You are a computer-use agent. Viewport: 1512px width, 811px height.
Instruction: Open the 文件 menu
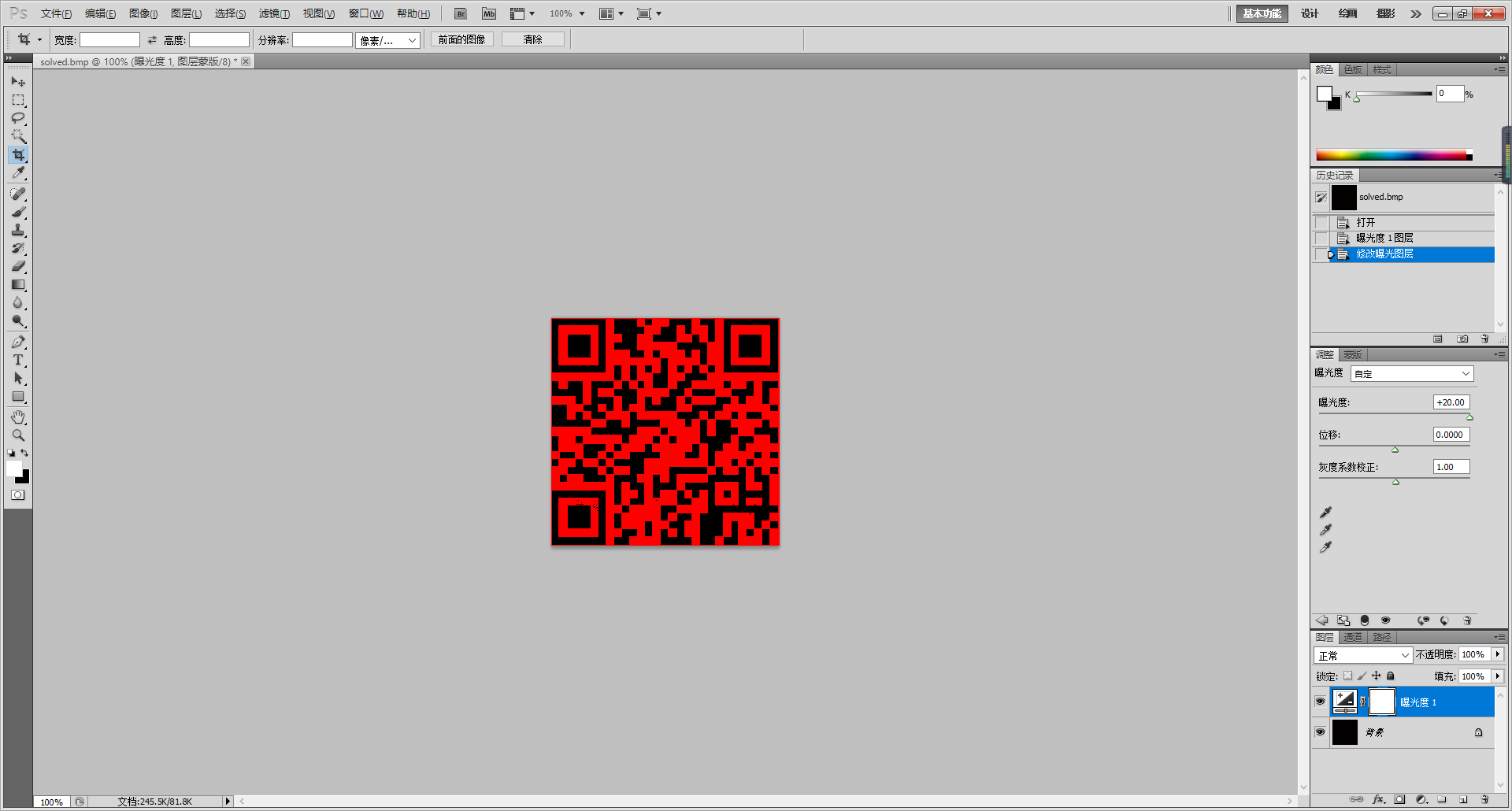click(x=56, y=13)
